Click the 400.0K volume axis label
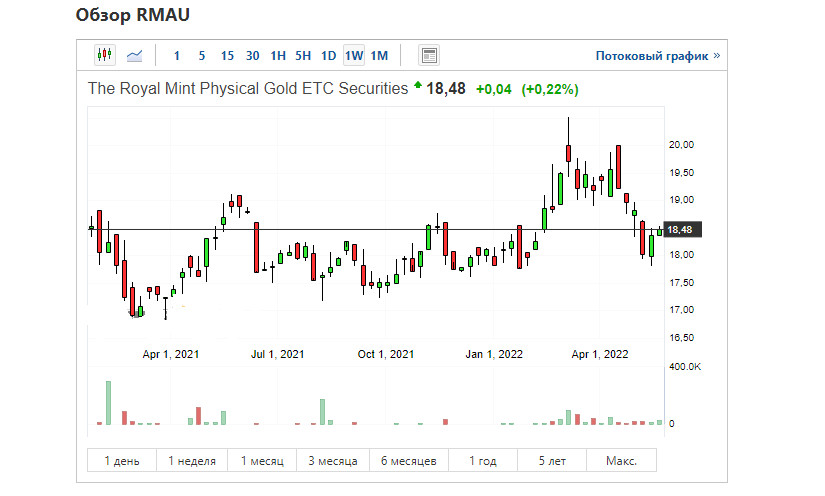 [685, 366]
